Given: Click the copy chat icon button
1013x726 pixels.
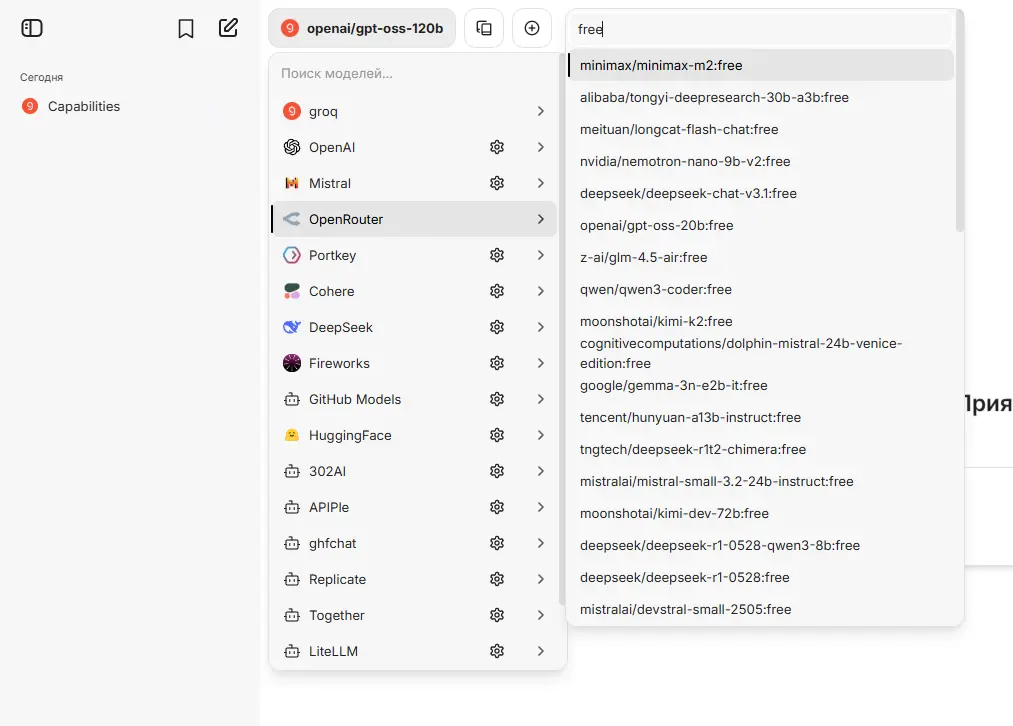Looking at the screenshot, I should 484,28.
